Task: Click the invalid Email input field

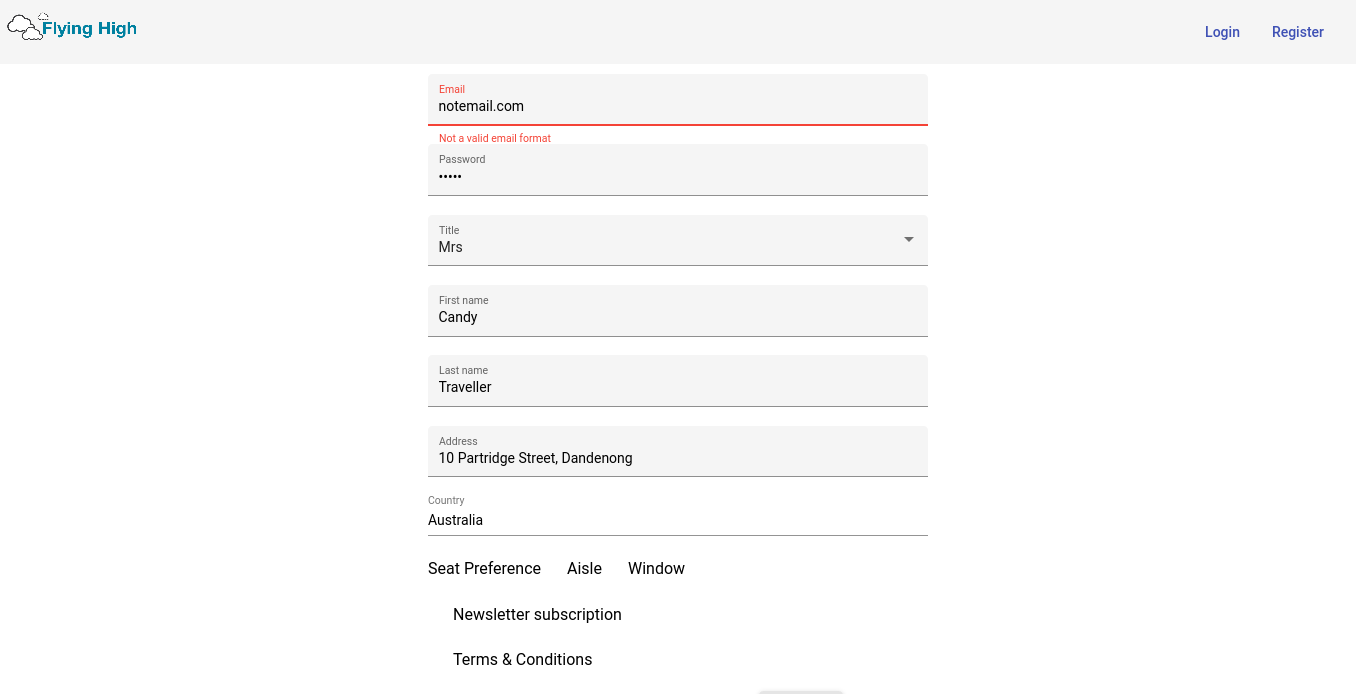Action: 677,106
